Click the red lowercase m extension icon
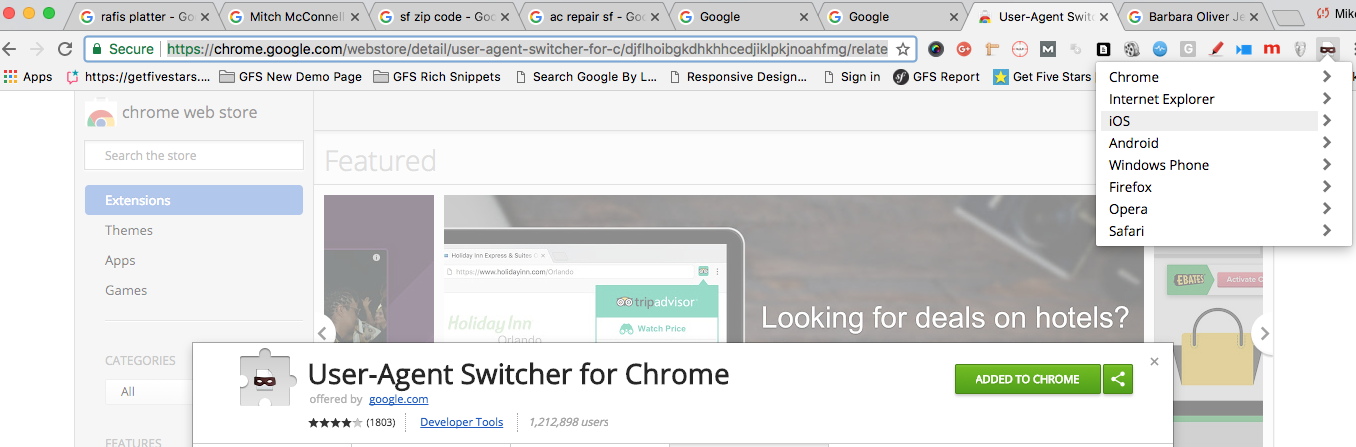 [1272, 49]
